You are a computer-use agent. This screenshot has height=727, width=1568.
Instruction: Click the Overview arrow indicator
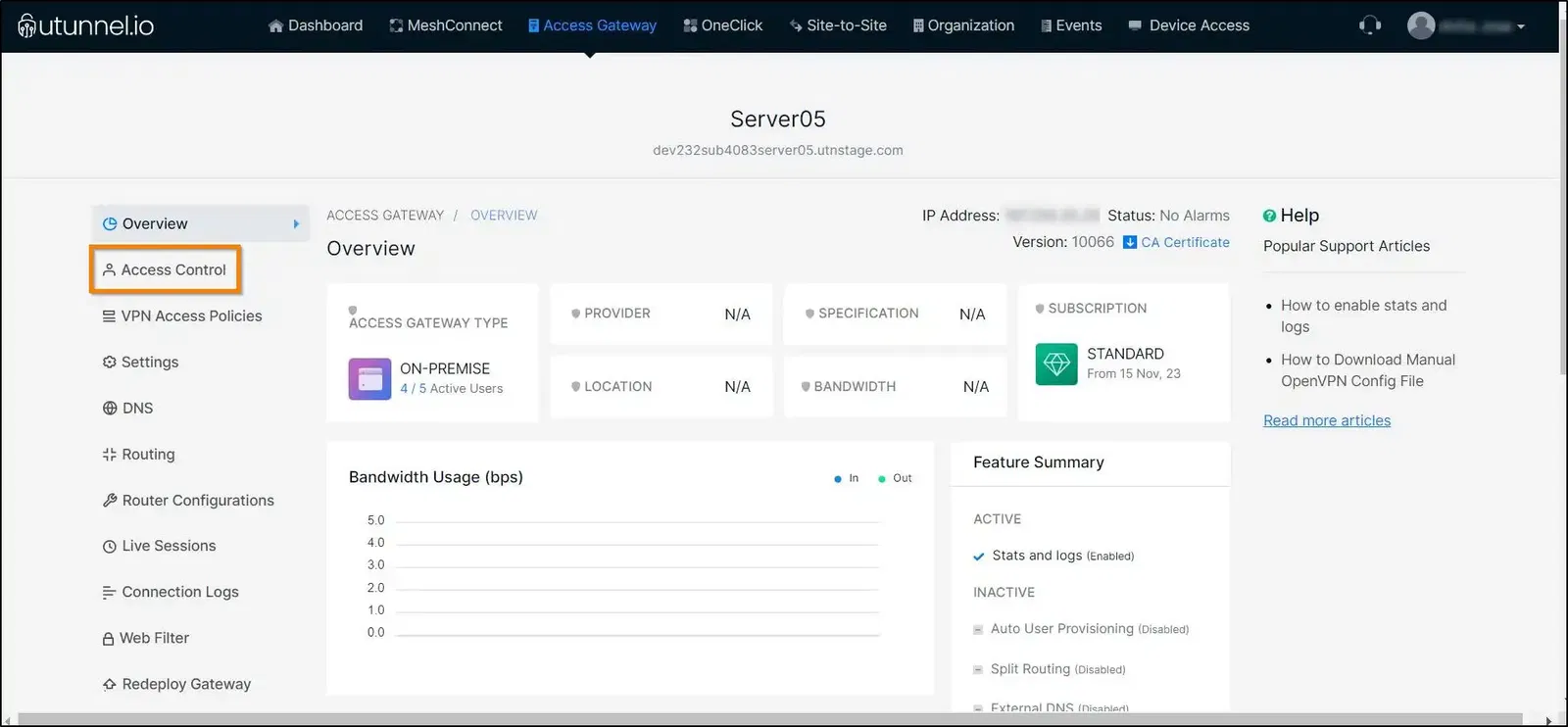click(296, 223)
